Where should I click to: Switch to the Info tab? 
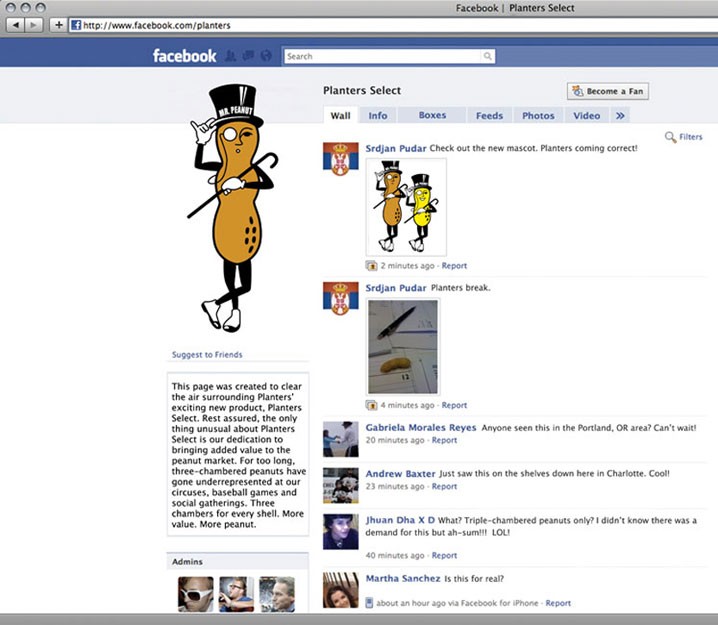point(378,115)
